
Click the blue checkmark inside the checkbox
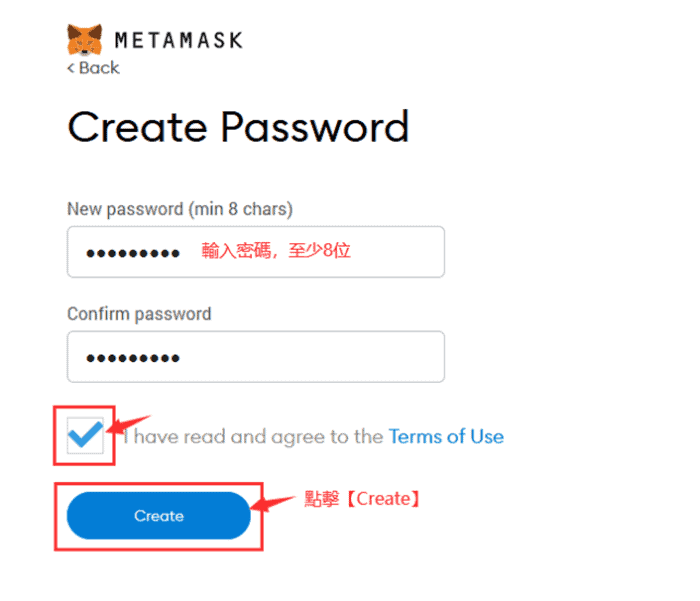[85, 434]
